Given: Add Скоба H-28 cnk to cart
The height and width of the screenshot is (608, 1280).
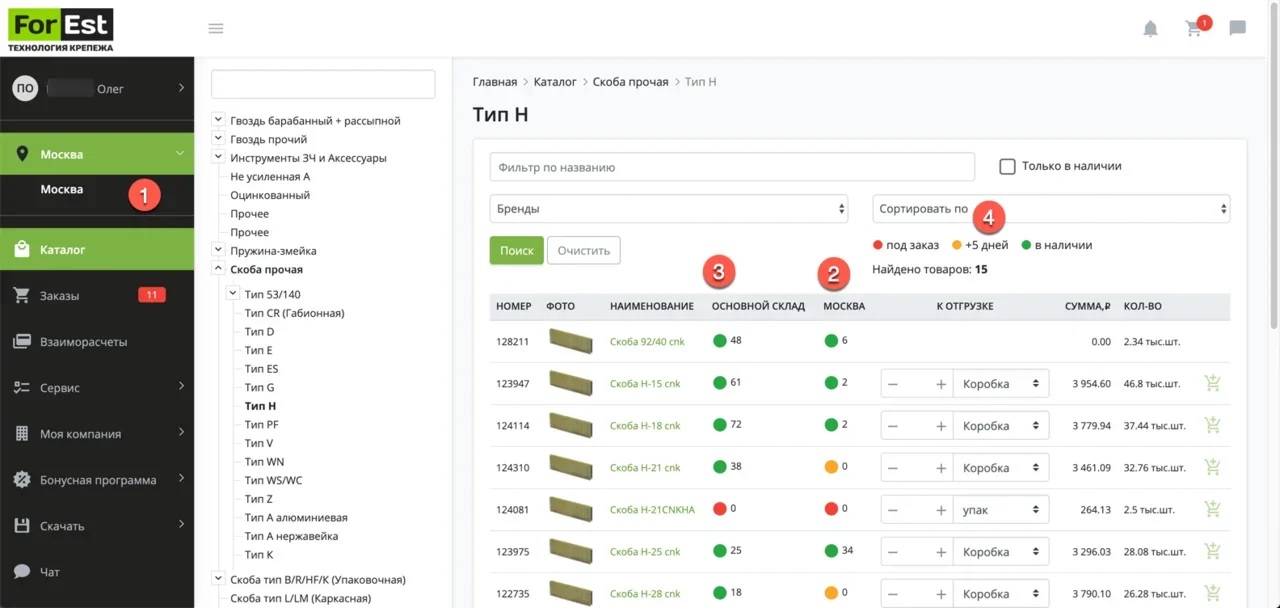Looking at the screenshot, I should pos(1212,593).
